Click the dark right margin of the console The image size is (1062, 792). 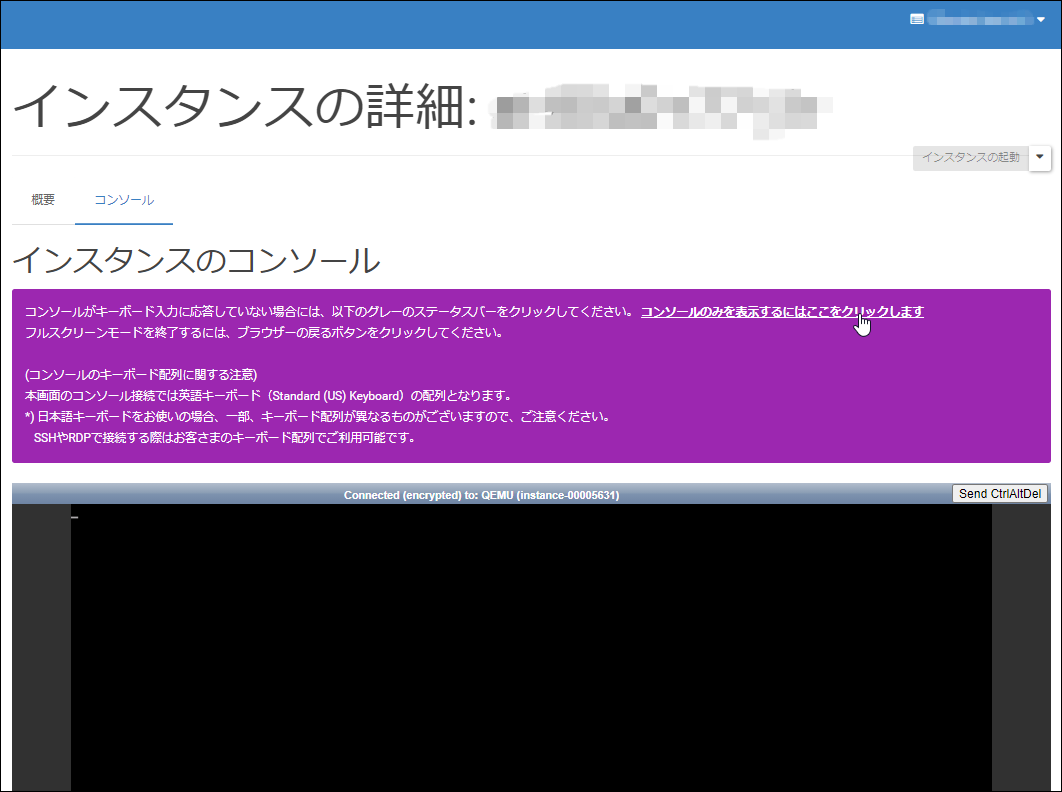pyautogui.click(x=1019, y=650)
